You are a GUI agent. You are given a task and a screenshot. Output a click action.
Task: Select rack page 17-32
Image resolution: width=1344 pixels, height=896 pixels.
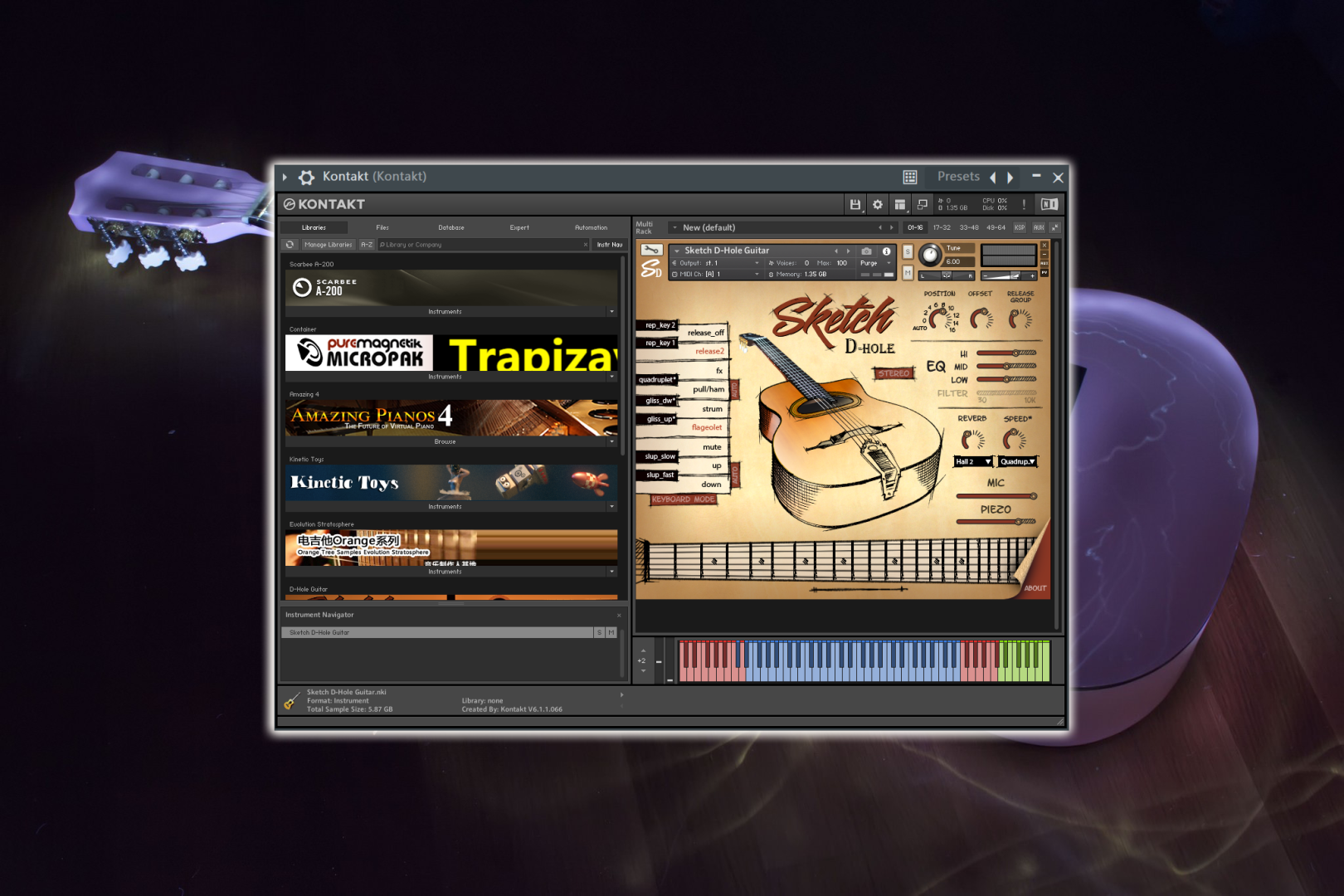[942, 227]
